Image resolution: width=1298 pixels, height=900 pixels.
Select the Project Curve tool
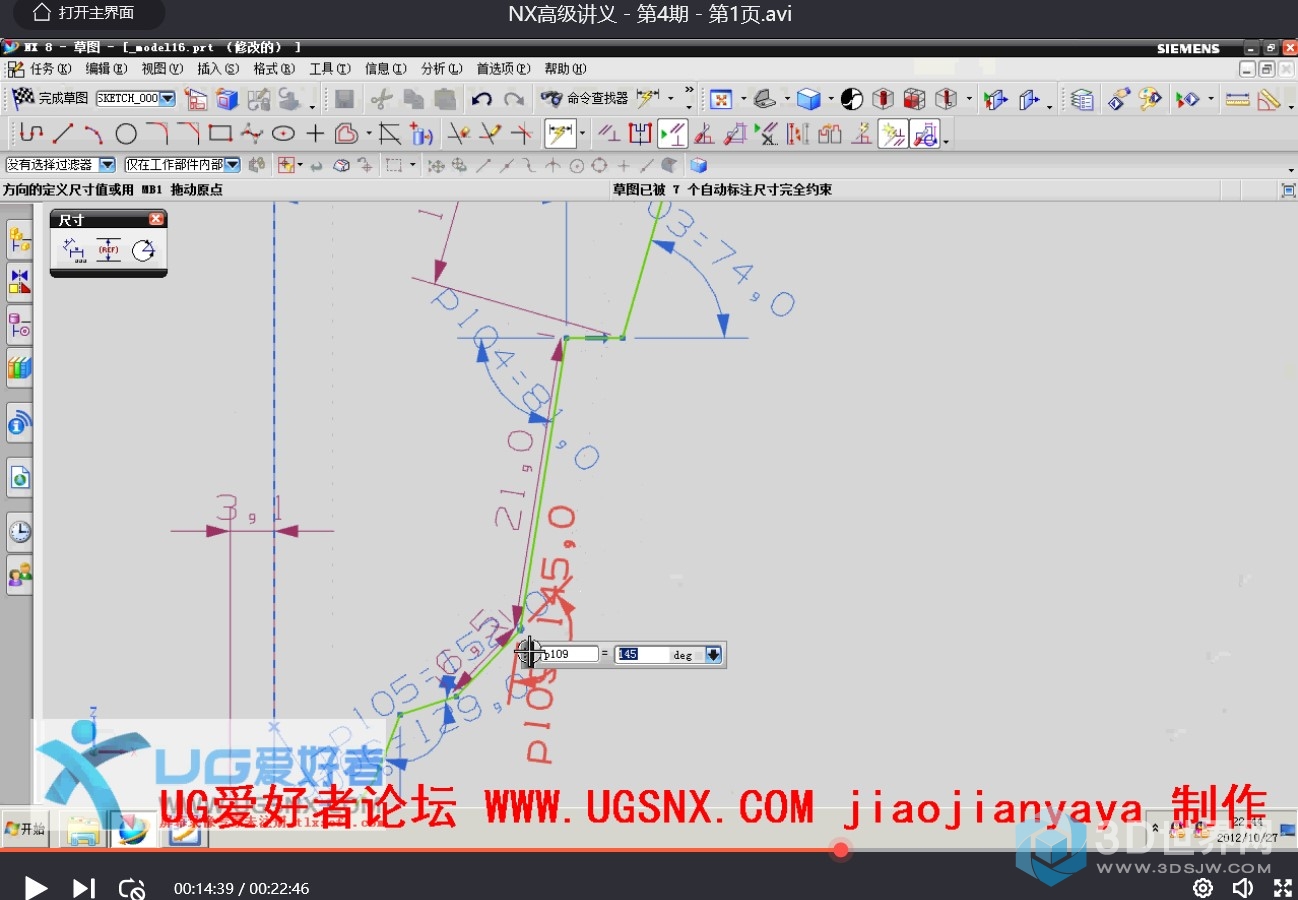(421, 133)
